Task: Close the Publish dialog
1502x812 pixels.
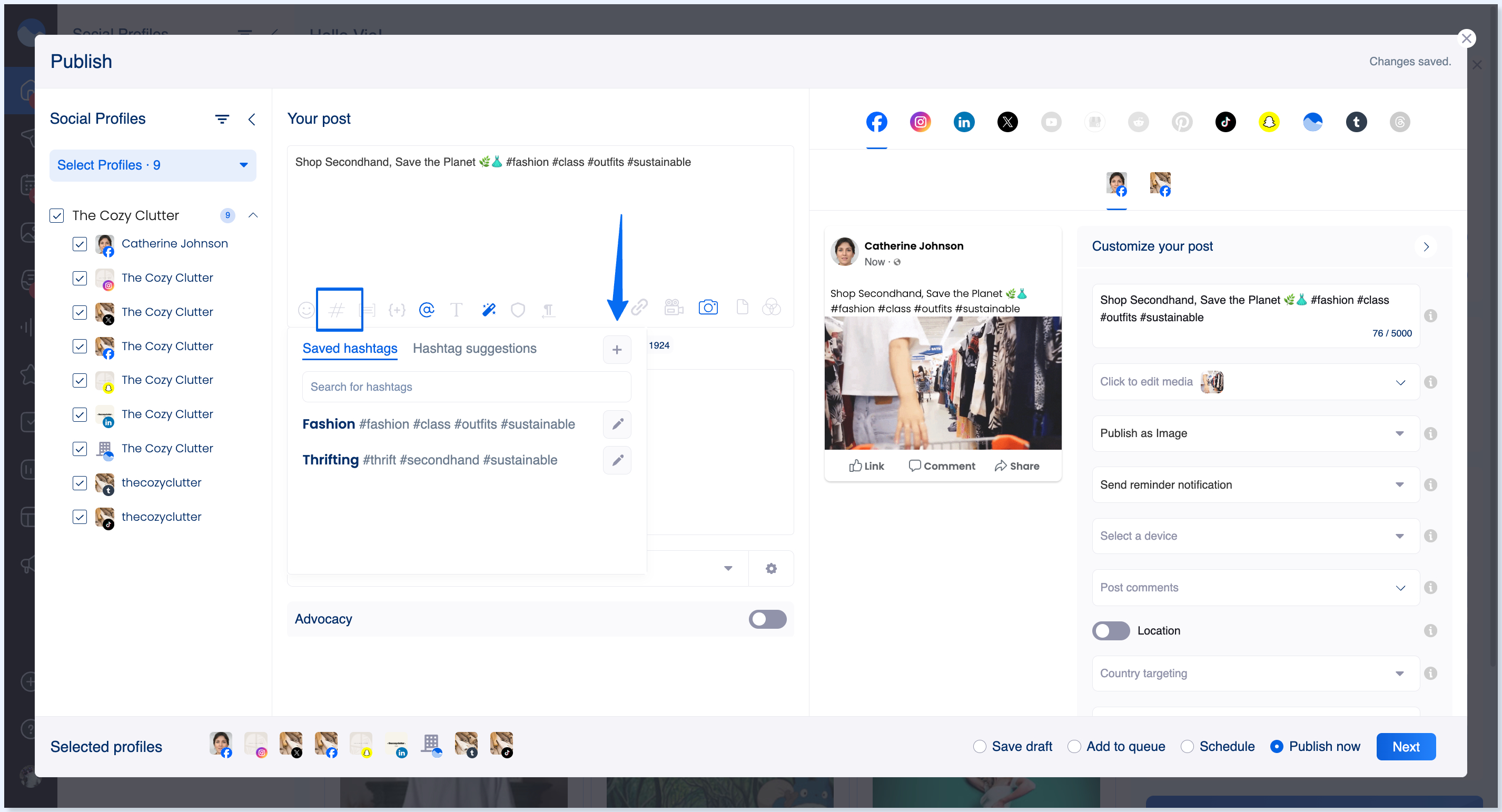Action: [x=1466, y=38]
